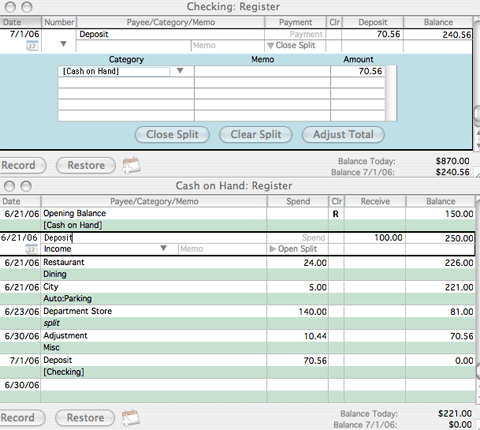Click Deposit payee field in Cash on Hand register
Image resolution: width=480 pixels, height=430 pixels.
click(154, 238)
